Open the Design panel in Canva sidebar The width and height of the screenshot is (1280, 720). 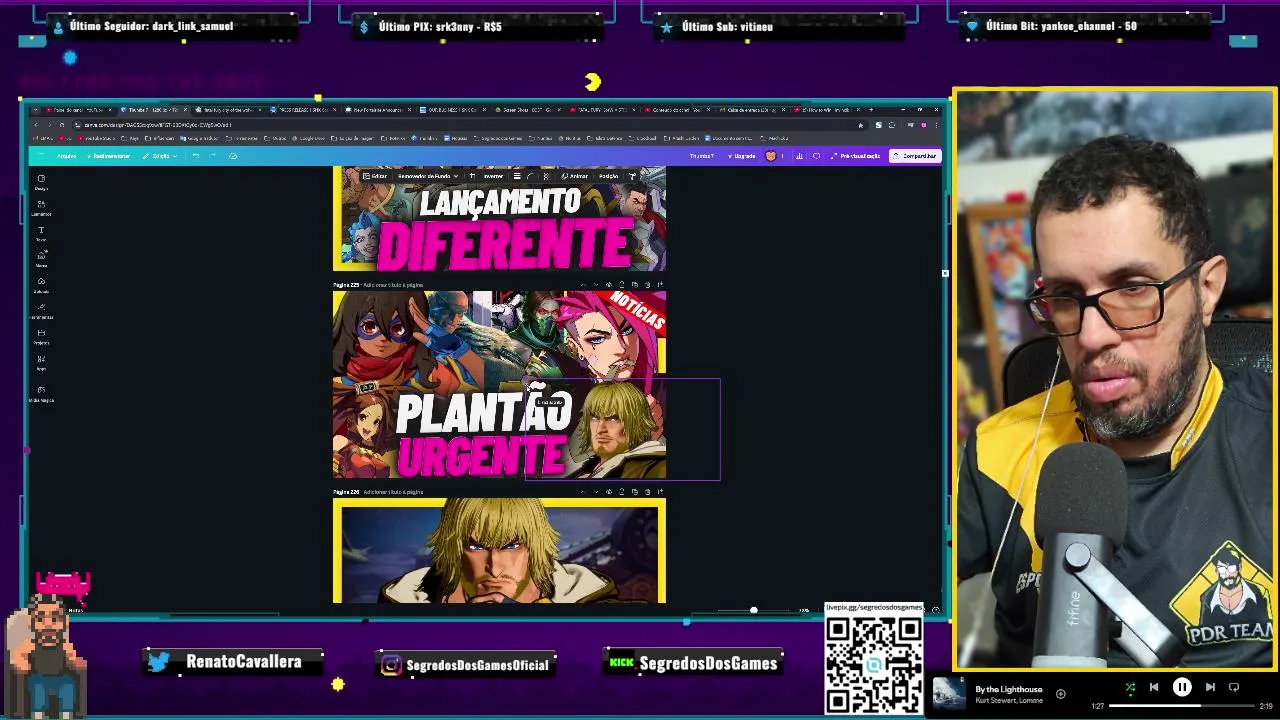pyautogui.click(x=41, y=181)
